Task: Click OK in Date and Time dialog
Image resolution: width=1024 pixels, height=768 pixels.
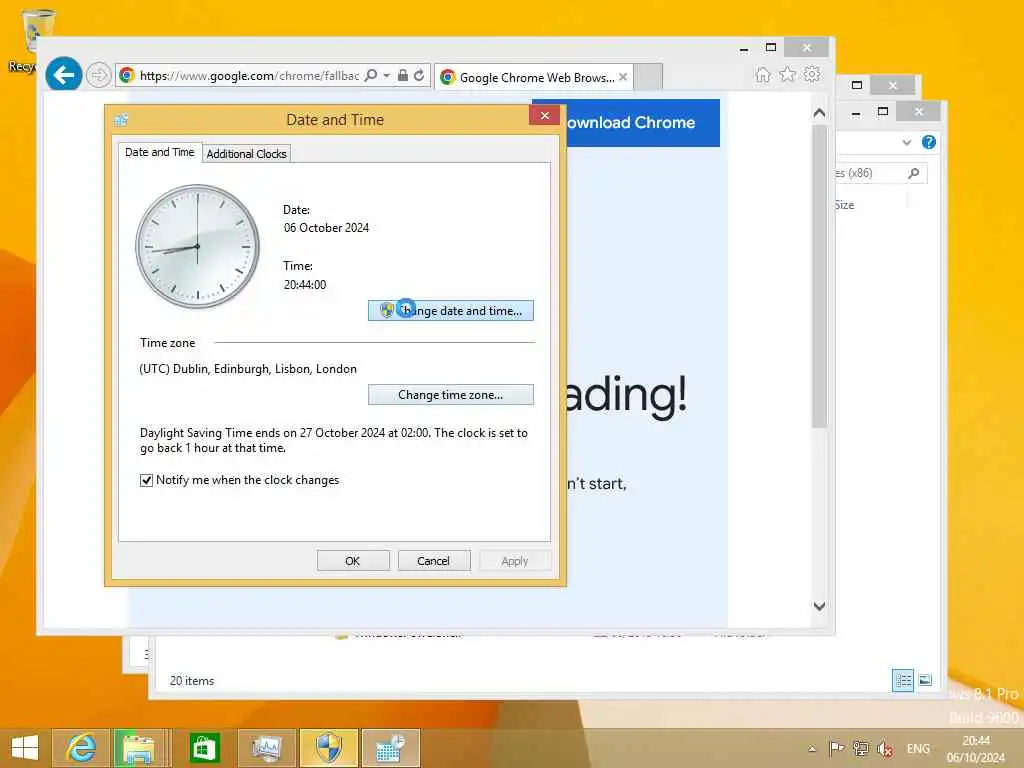Action: (x=353, y=561)
